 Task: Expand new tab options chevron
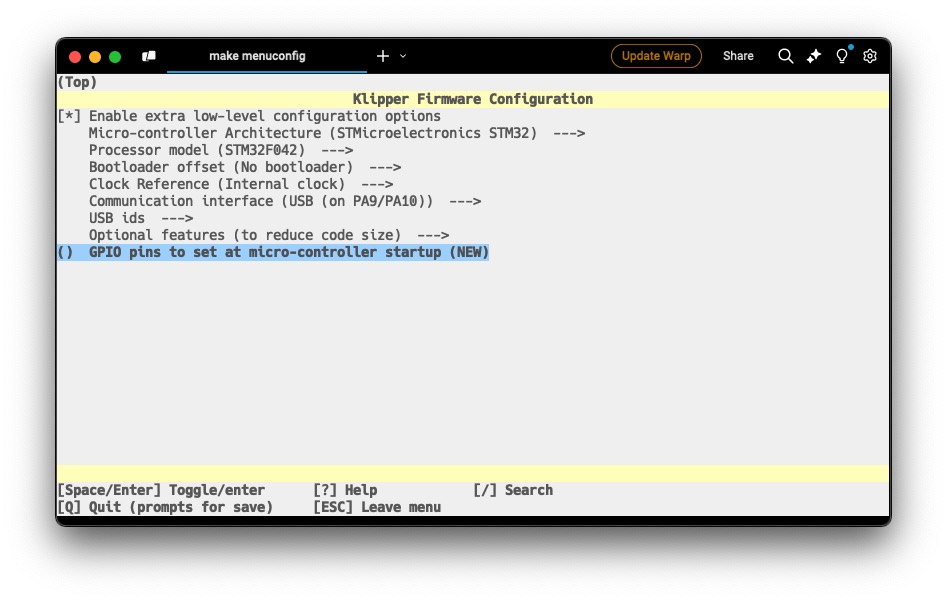403,56
